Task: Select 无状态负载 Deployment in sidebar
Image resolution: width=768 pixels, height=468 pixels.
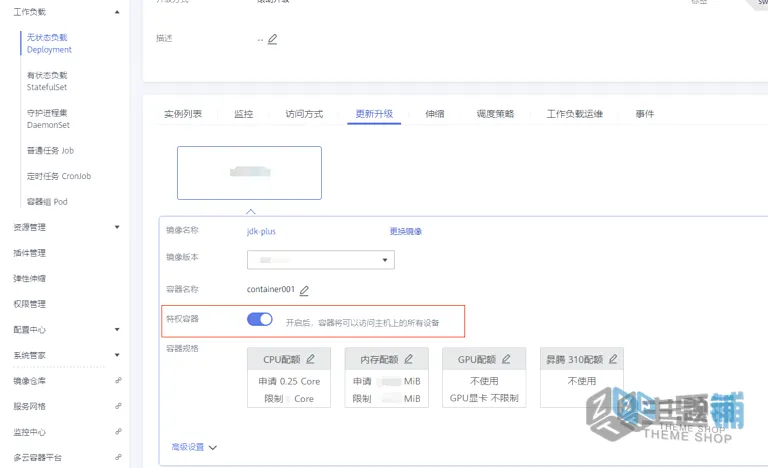Action: 49,43
